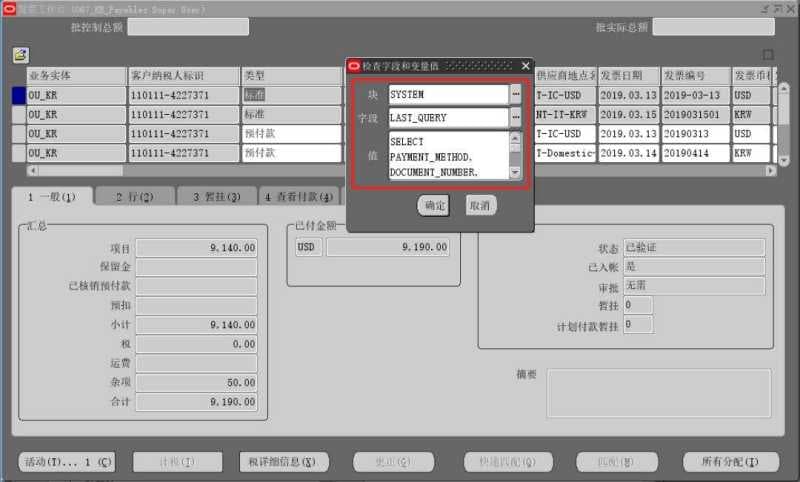Select the invoice number cell 2019-03-13
This screenshot has width=800, height=482.
695,95
